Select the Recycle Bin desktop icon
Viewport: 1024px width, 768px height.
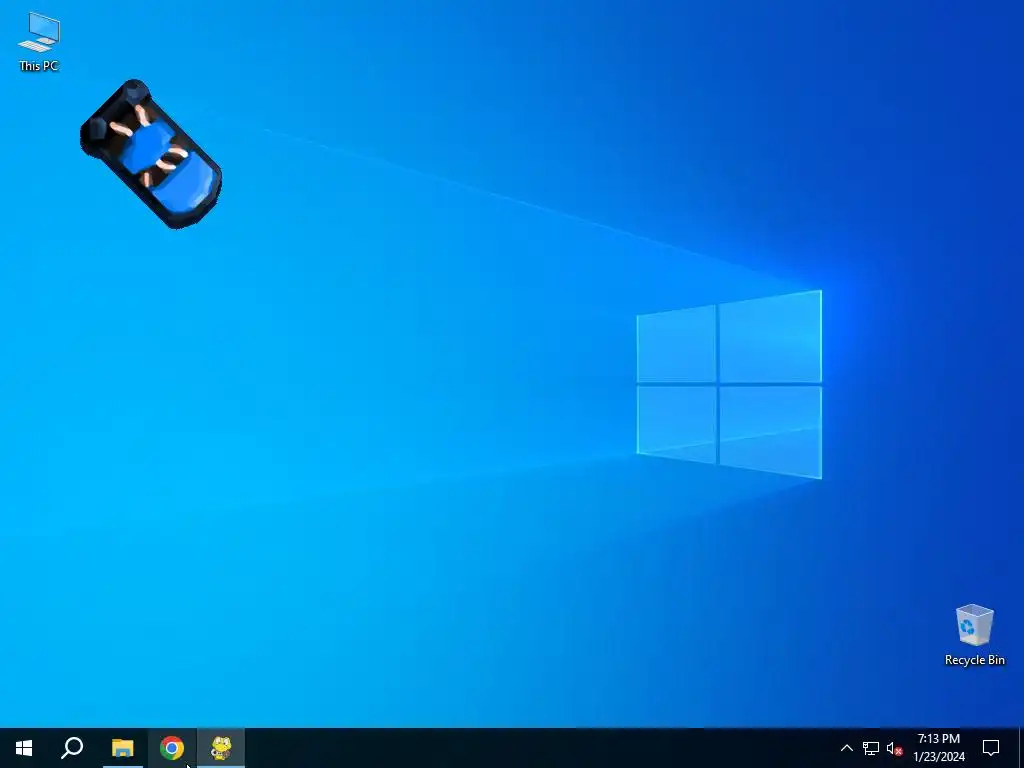pyautogui.click(x=974, y=635)
